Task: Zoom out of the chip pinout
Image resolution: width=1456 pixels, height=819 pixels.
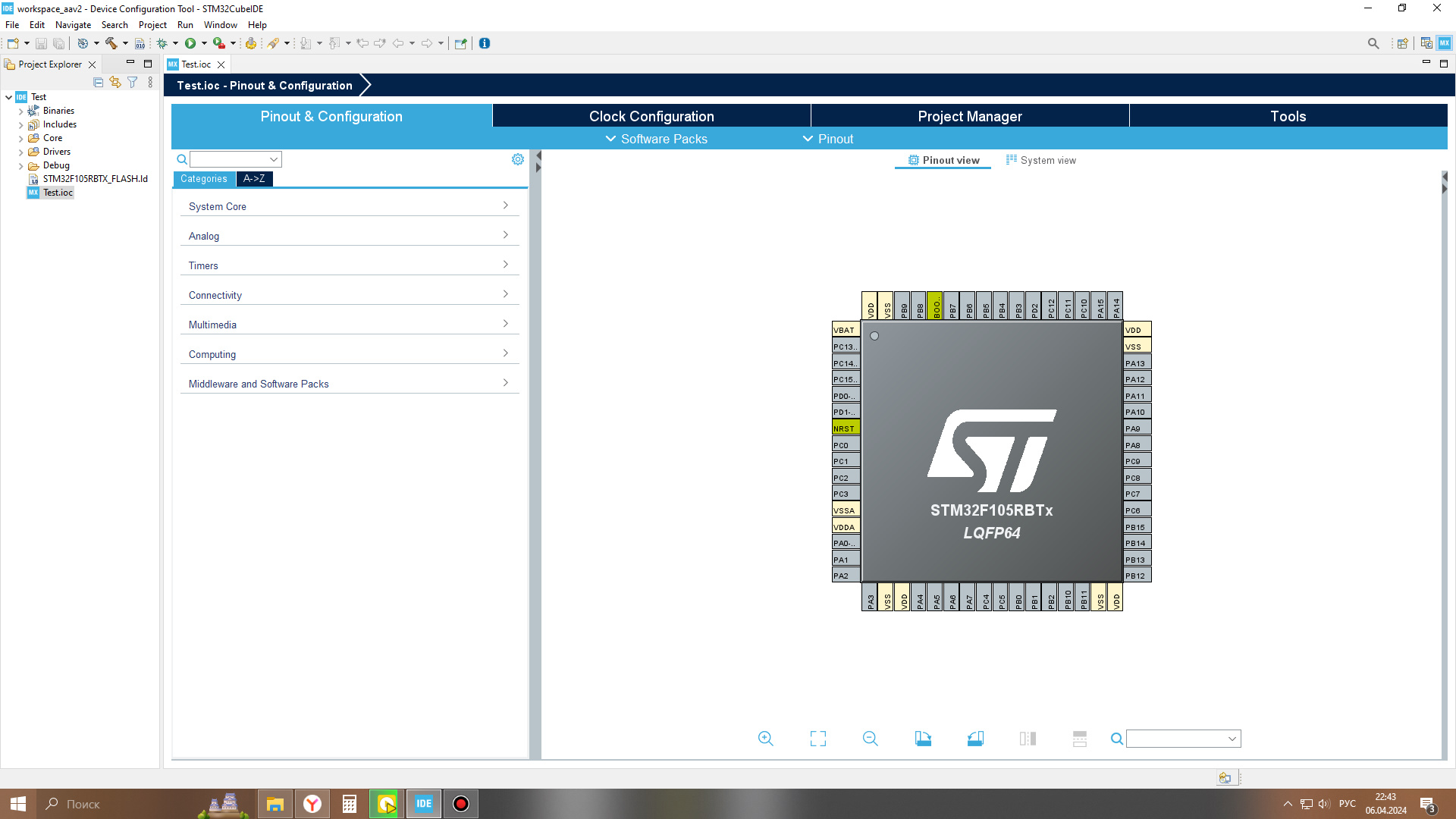Action: click(871, 739)
